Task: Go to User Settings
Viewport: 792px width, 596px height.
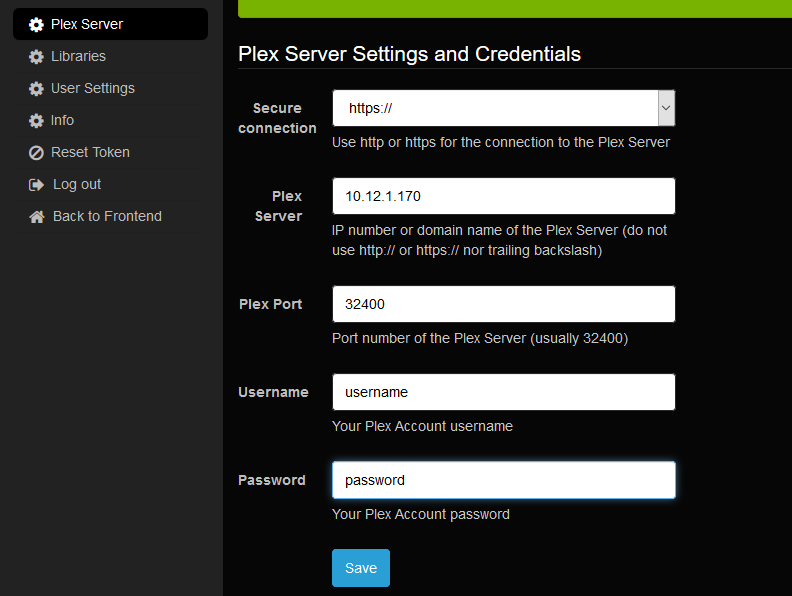Action: tap(111, 88)
